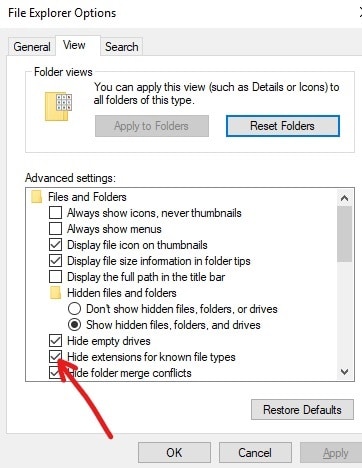Click the Hidden files and folders folder icon
This screenshot has width=362, height=468.
pyautogui.click(x=55, y=293)
